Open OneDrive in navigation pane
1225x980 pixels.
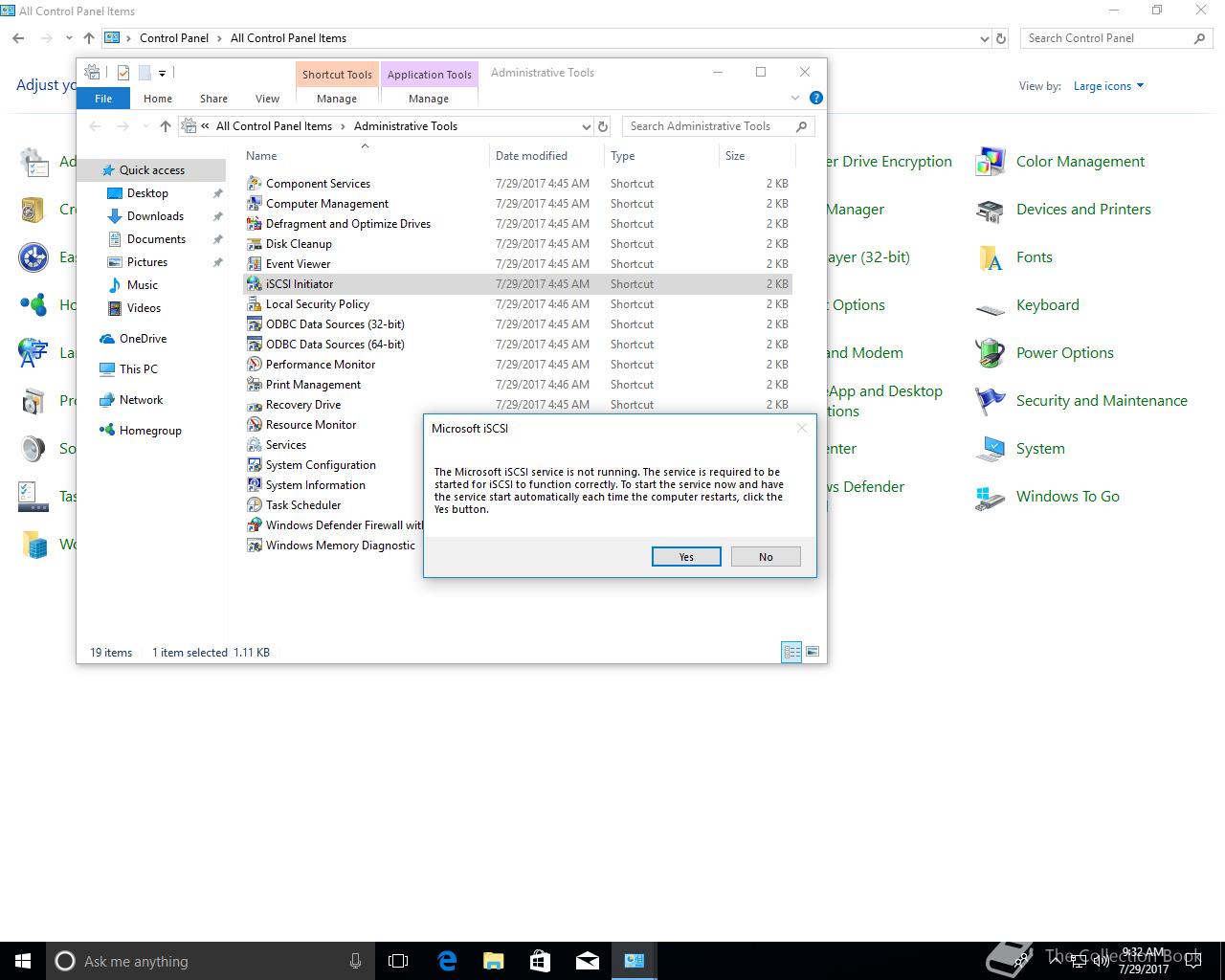point(143,339)
